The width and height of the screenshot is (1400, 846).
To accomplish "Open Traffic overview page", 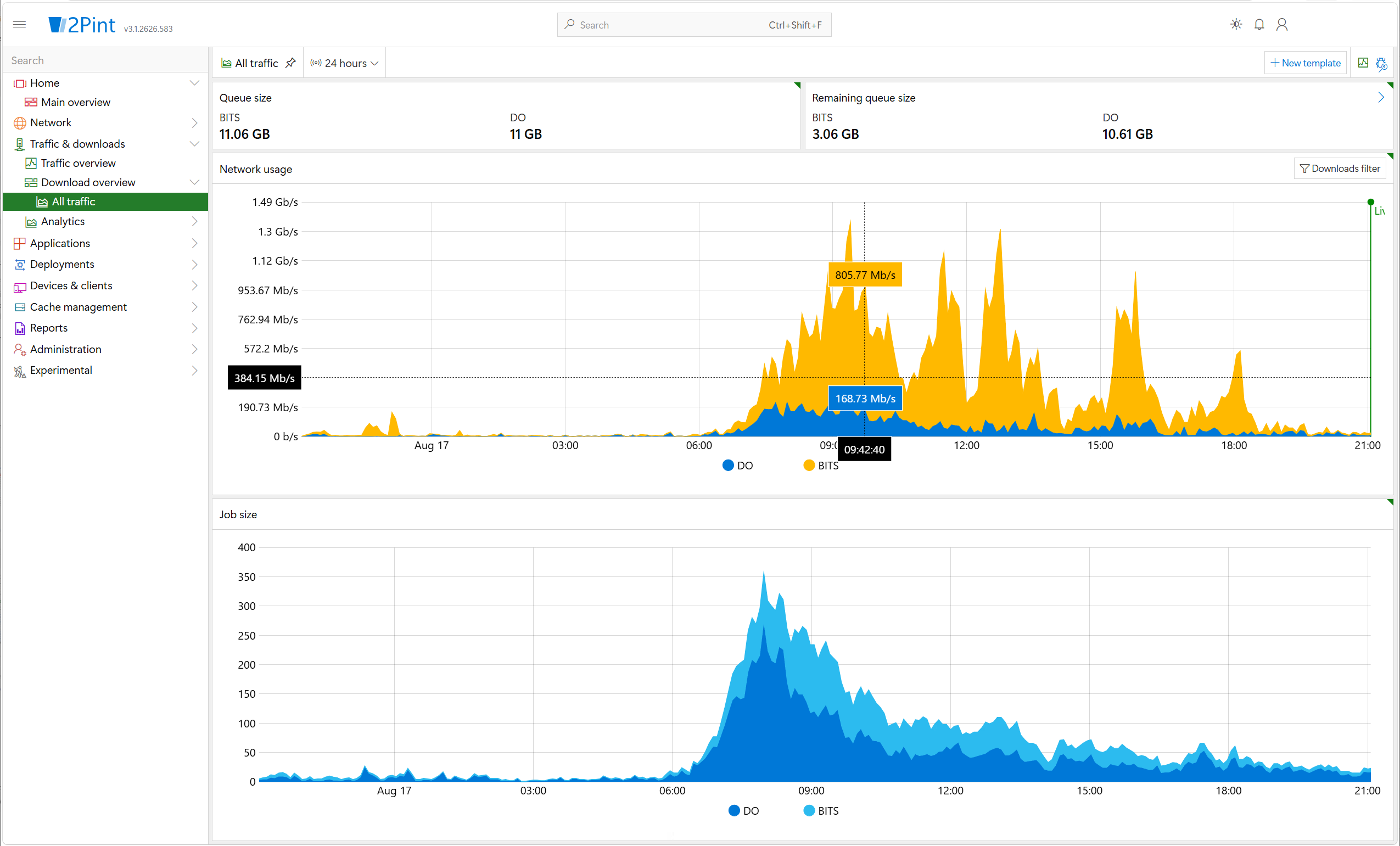I will [78, 163].
